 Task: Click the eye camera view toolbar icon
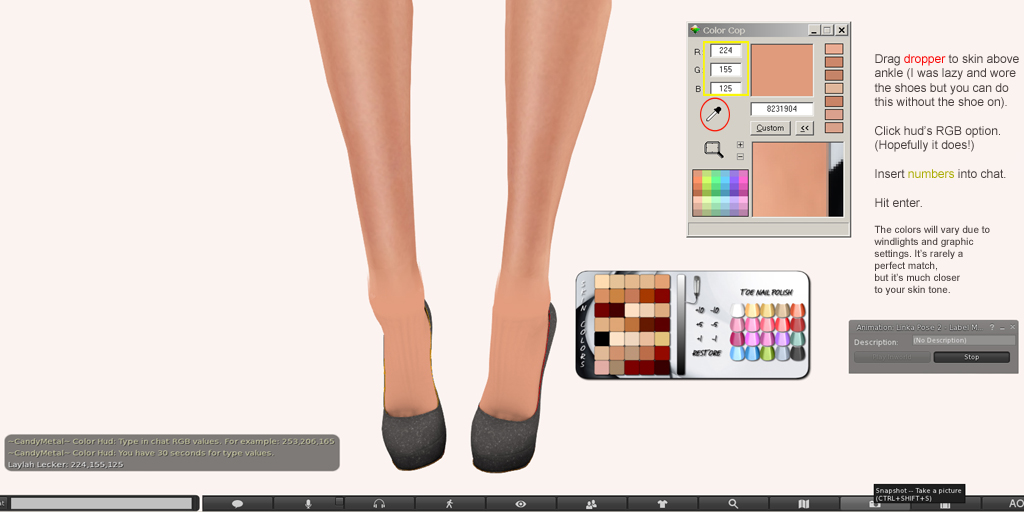tap(520, 504)
